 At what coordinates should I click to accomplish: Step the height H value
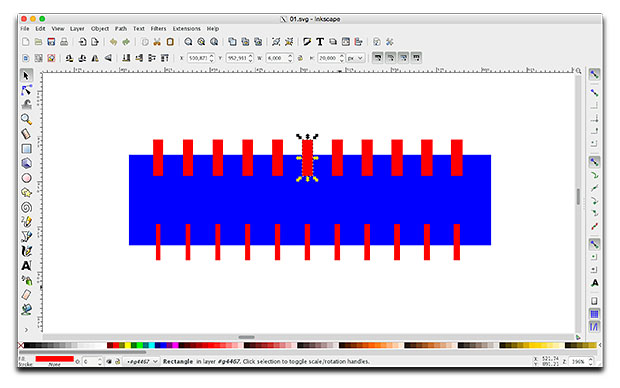tap(342, 58)
